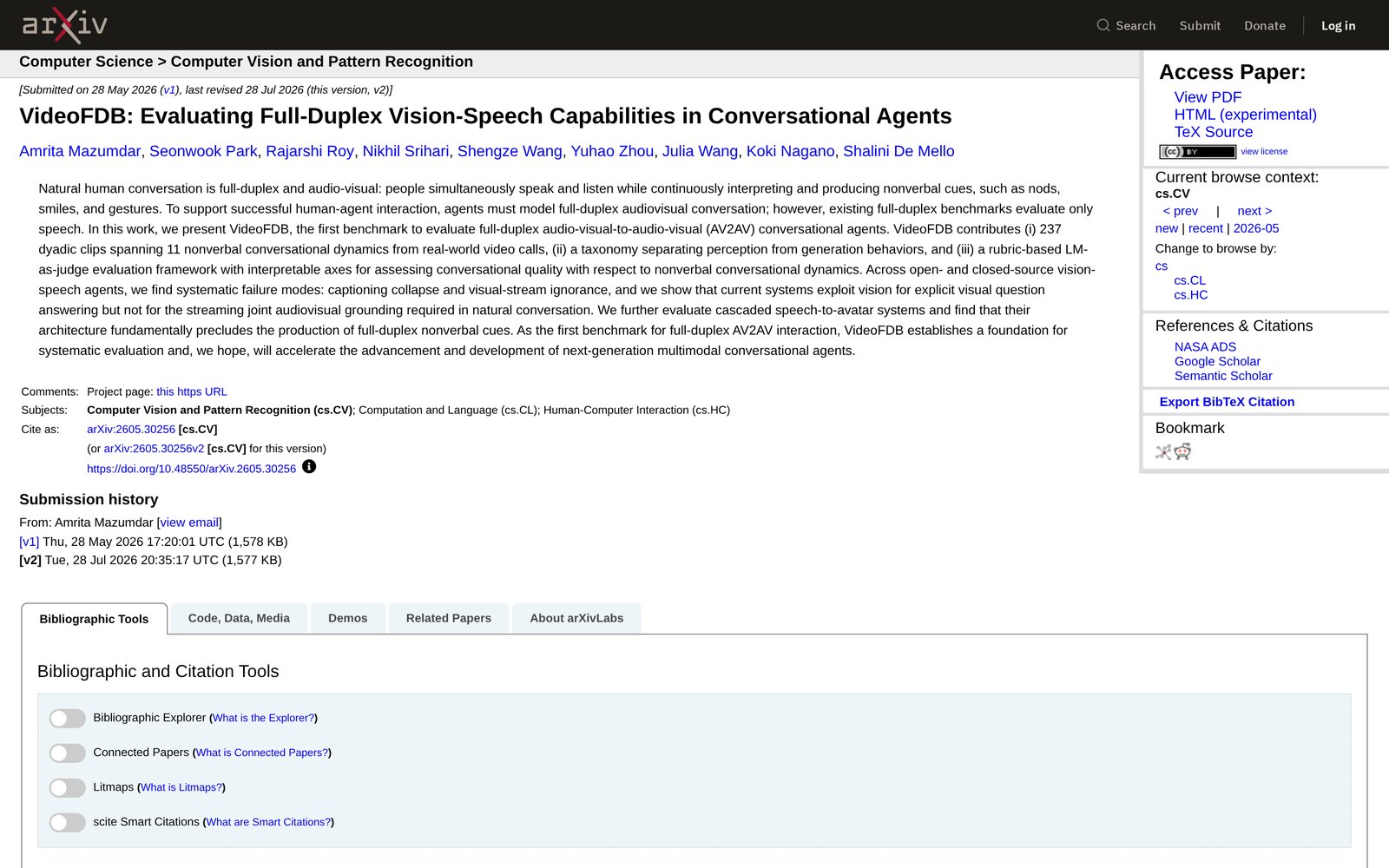Viewport: 1389px width, 868px height.
Task: Enable the Connected Papers toggle
Action: [67, 753]
